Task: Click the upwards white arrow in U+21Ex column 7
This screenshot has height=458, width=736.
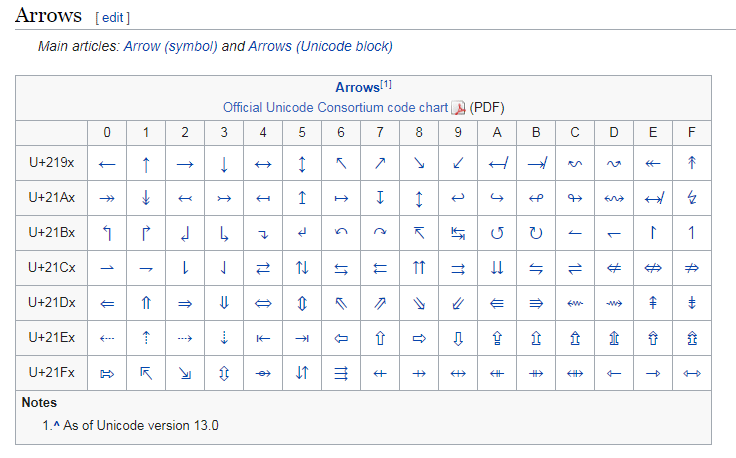Action: coord(380,338)
